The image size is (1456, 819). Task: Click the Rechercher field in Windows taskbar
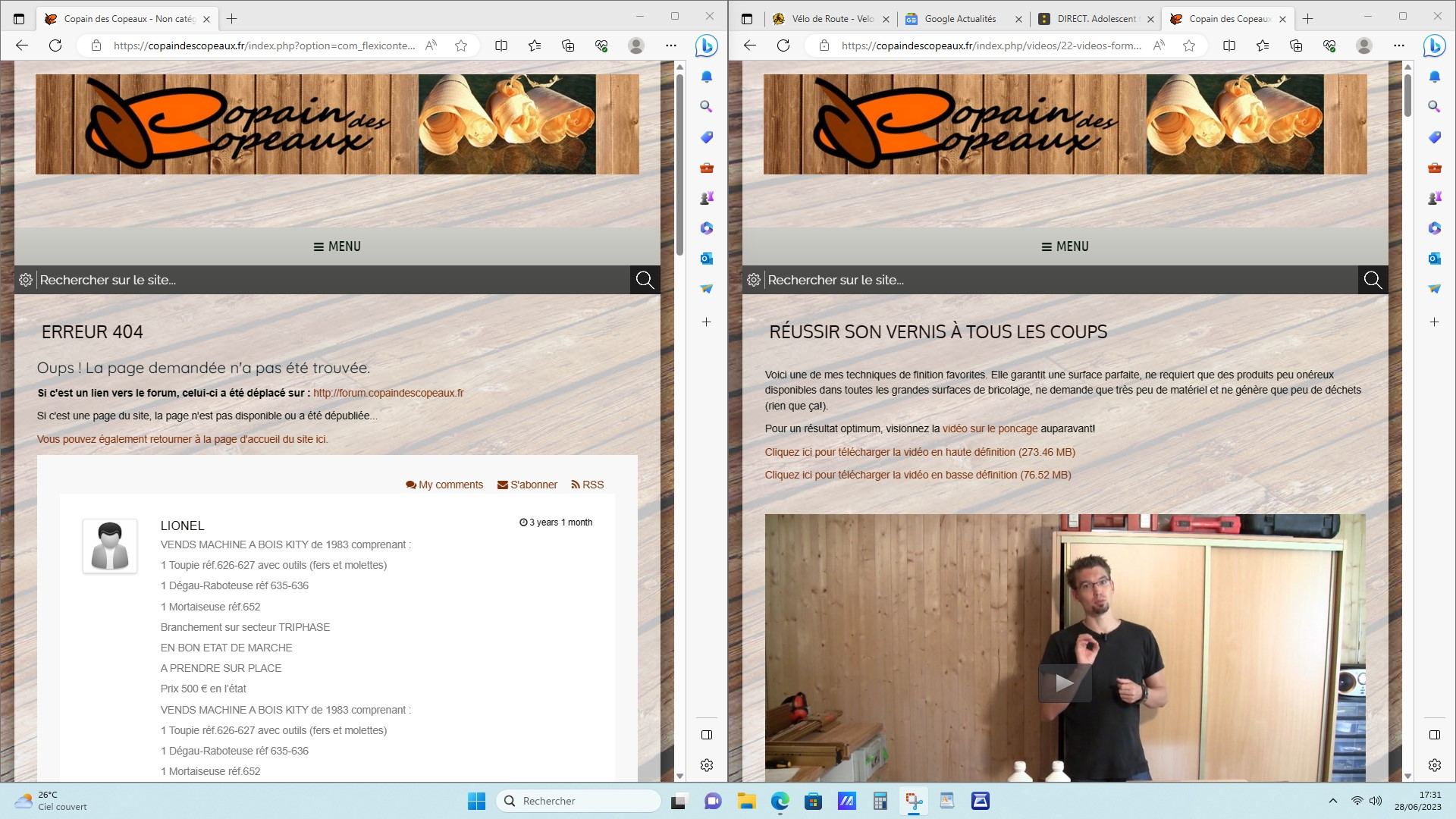[579, 801]
